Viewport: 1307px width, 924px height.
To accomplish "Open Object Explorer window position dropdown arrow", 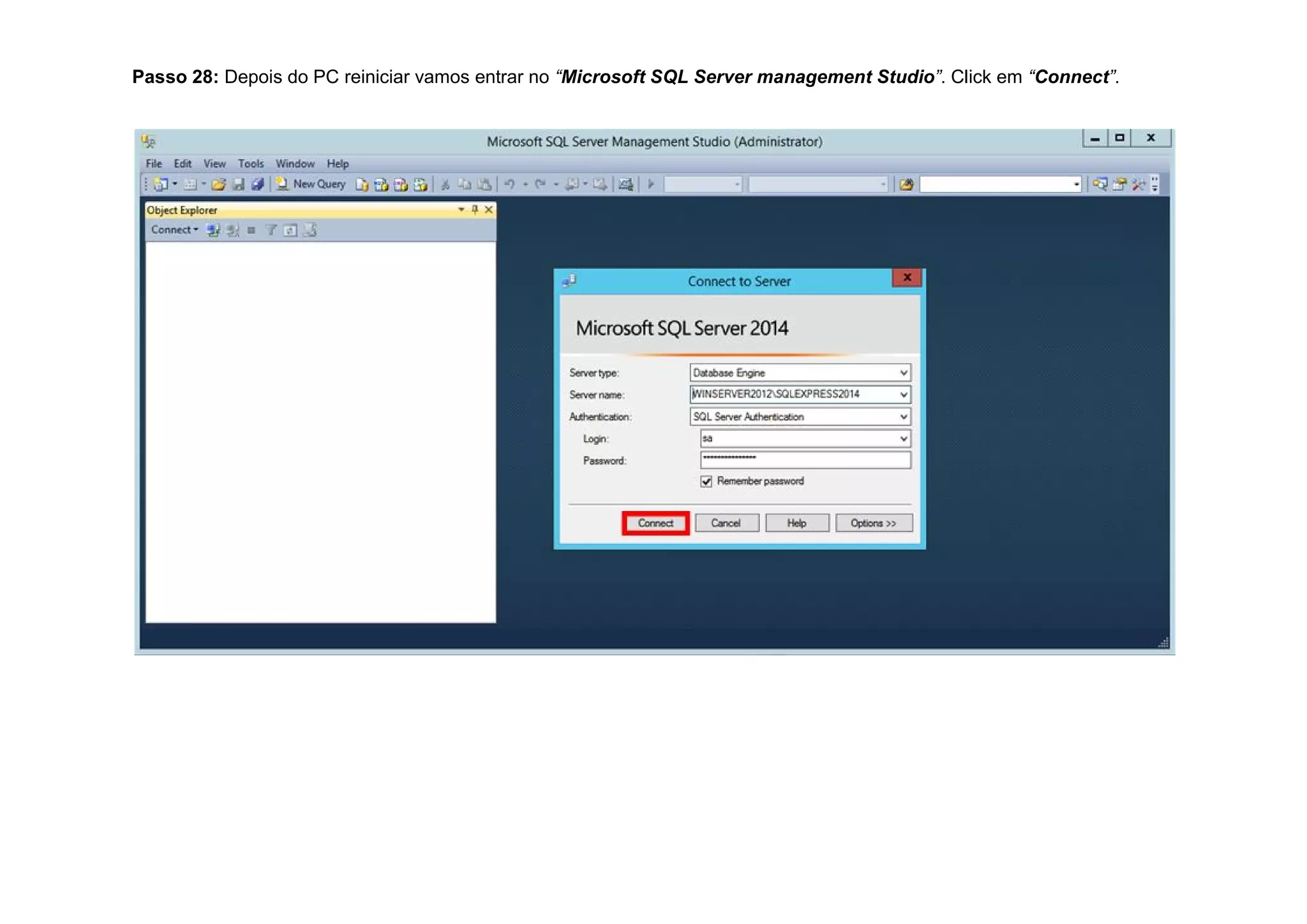I will [x=461, y=209].
